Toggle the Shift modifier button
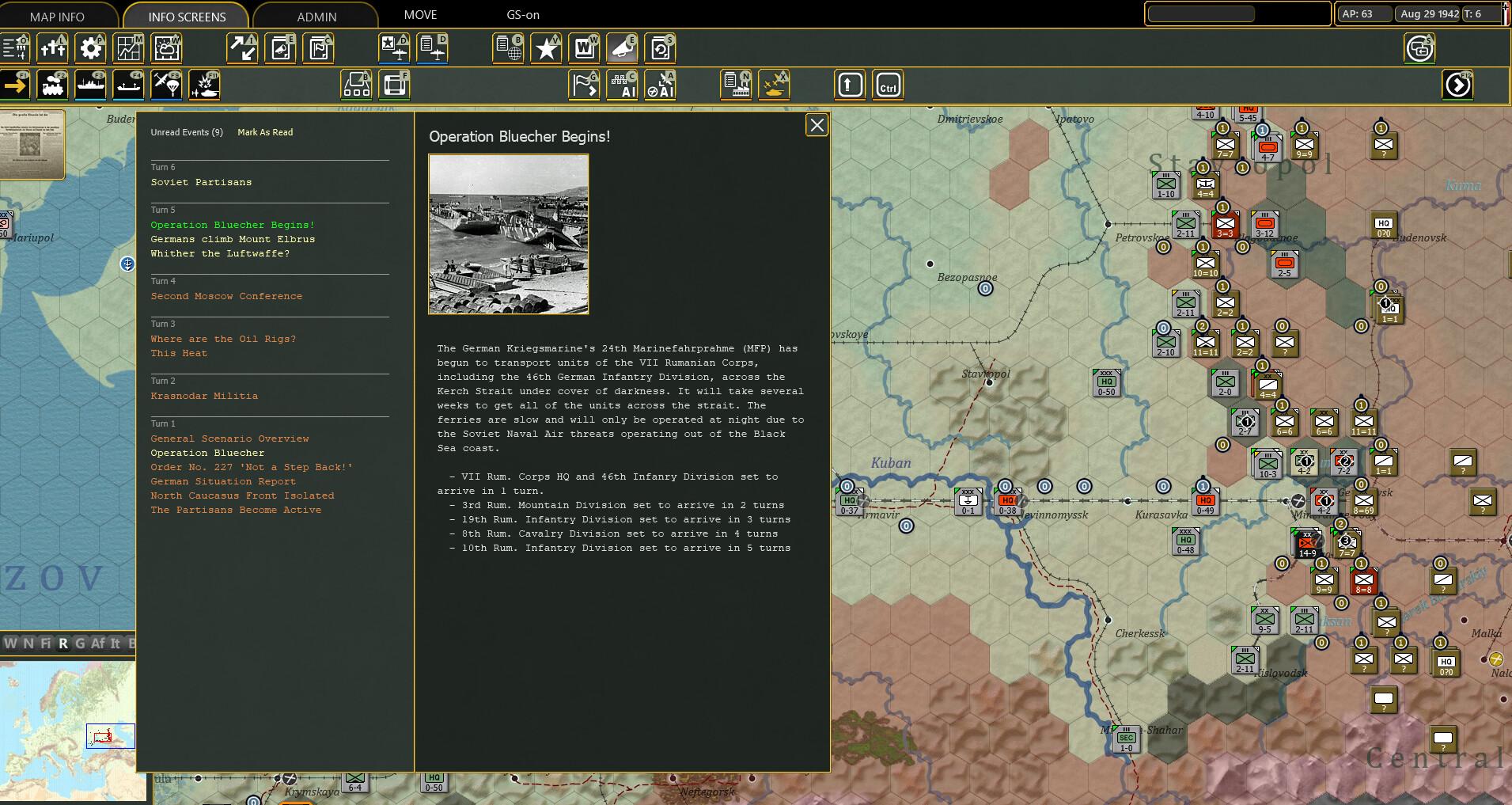This screenshot has height=805, width=1512. (x=849, y=85)
